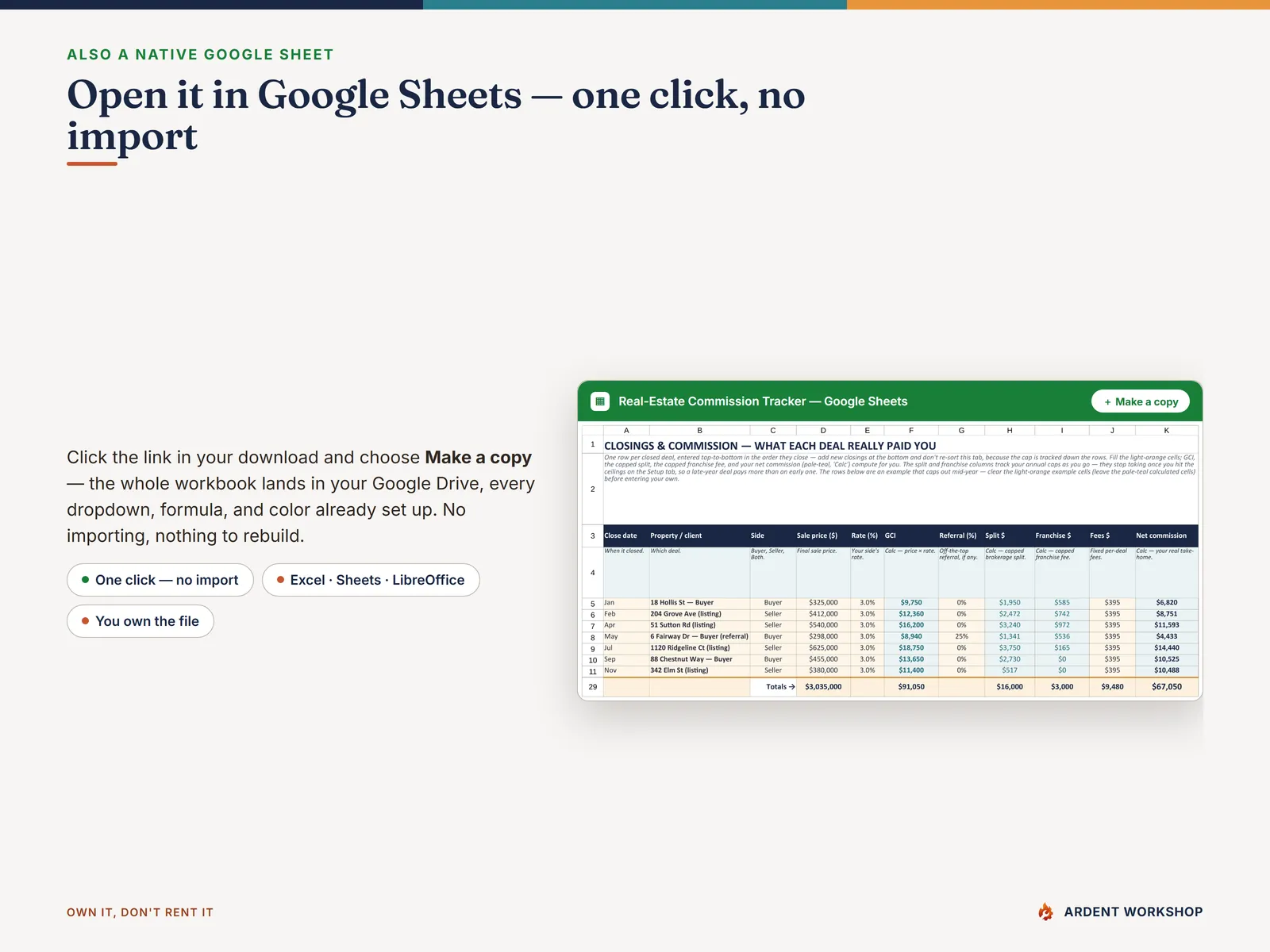1270x952 pixels.
Task: Select the 'Nov' close date cell
Action: (x=626, y=670)
